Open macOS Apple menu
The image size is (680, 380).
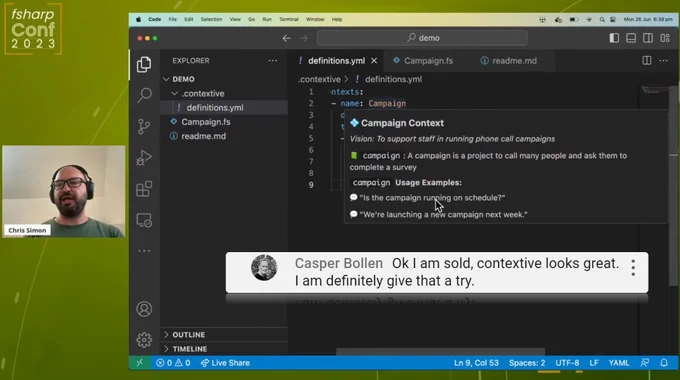tap(138, 20)
